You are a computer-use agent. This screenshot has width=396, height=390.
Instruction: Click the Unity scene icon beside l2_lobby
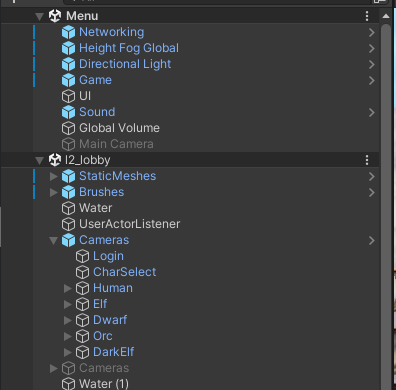tap(55, 160)
